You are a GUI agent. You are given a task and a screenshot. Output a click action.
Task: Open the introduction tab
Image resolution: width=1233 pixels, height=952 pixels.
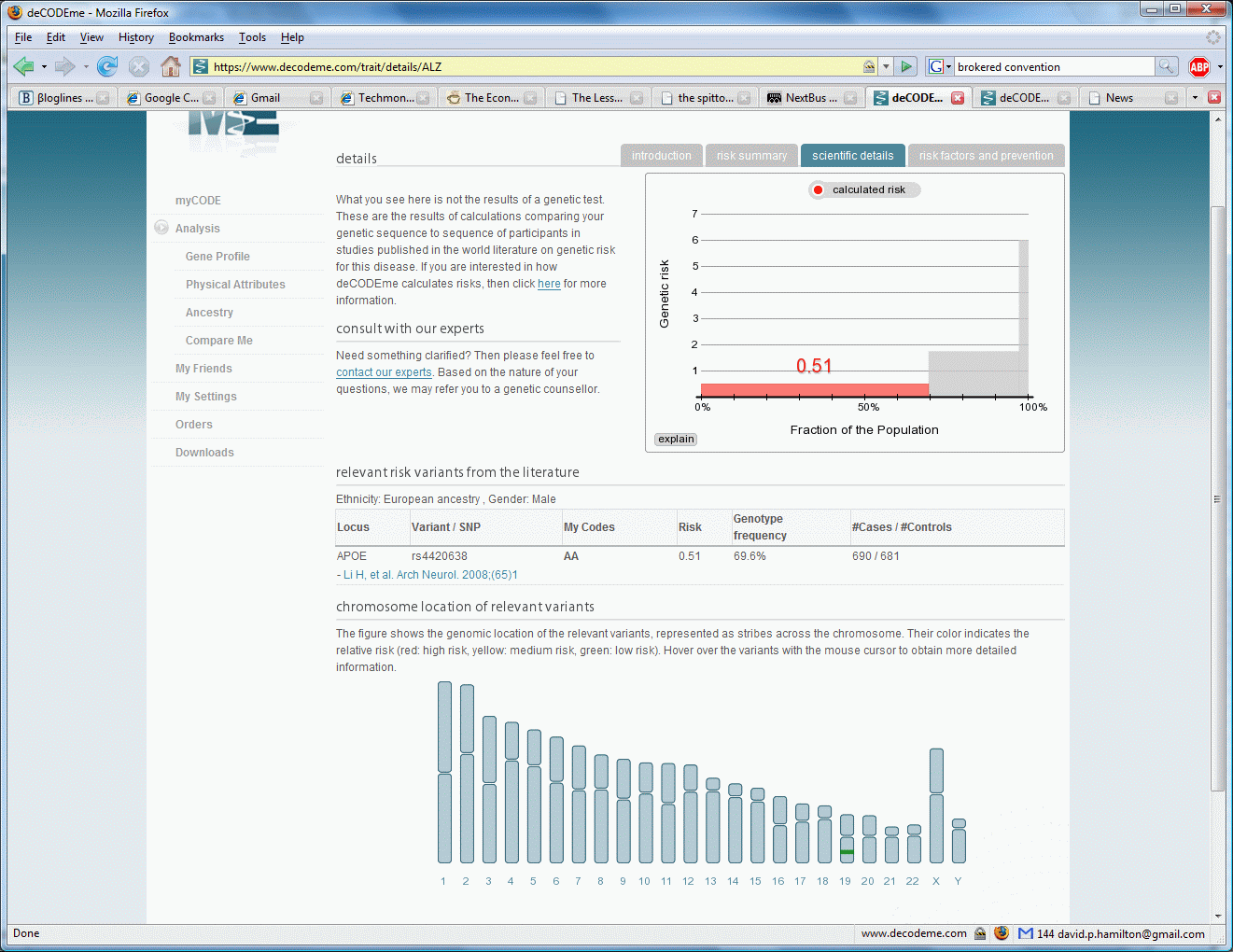point(661,156)
